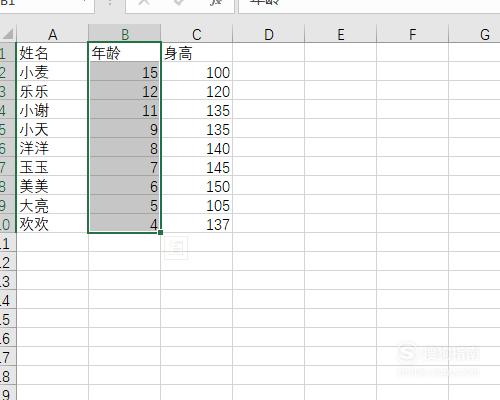This screenshot has height=400, width=500.
Task: Click the age cell with value 7
Action: click(x=125, y=167)
